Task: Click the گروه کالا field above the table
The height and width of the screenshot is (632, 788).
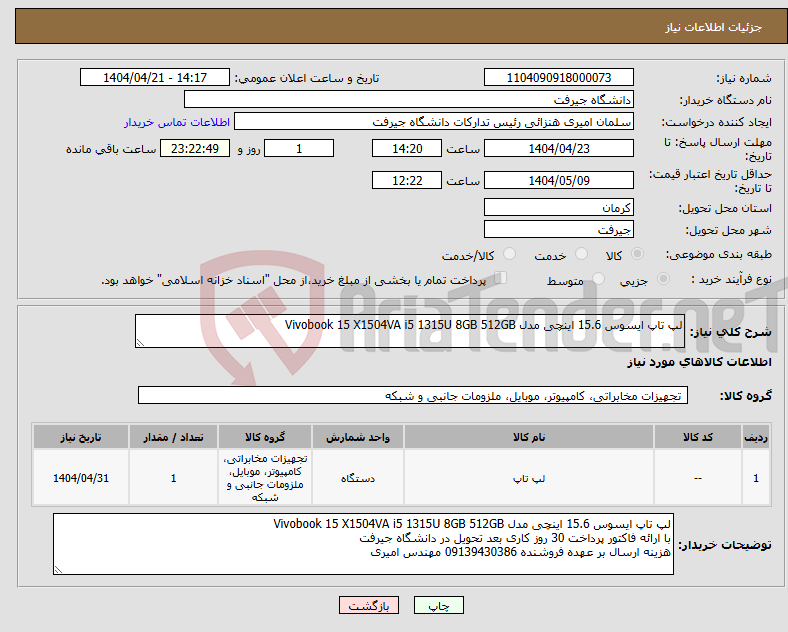Action: [x=413, y=395]
